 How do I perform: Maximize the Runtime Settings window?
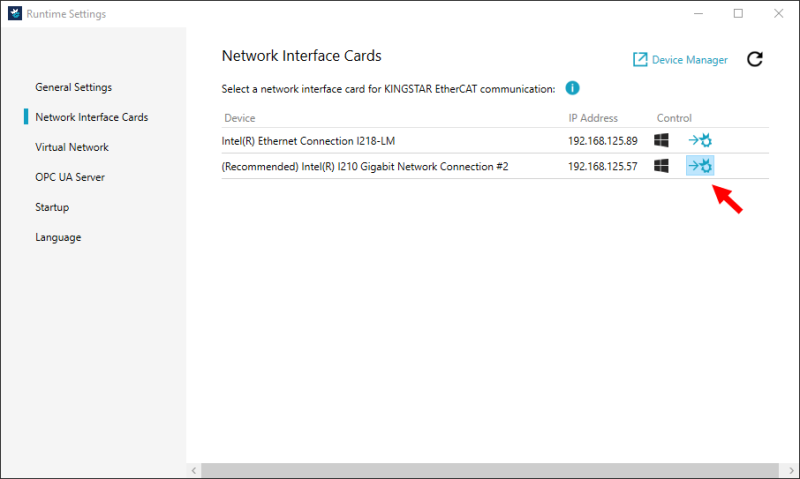pos(738,14)
